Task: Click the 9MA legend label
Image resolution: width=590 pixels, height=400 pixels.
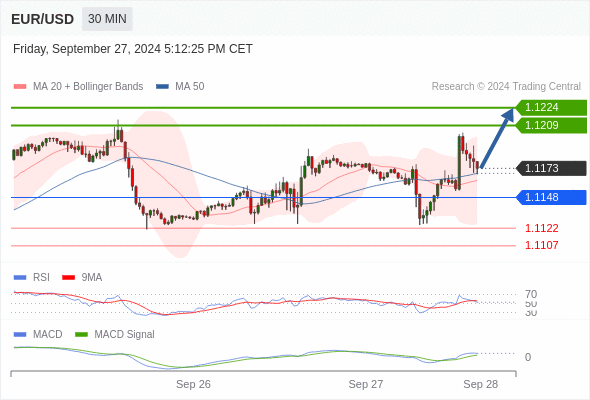Action: tap(91, 278)
